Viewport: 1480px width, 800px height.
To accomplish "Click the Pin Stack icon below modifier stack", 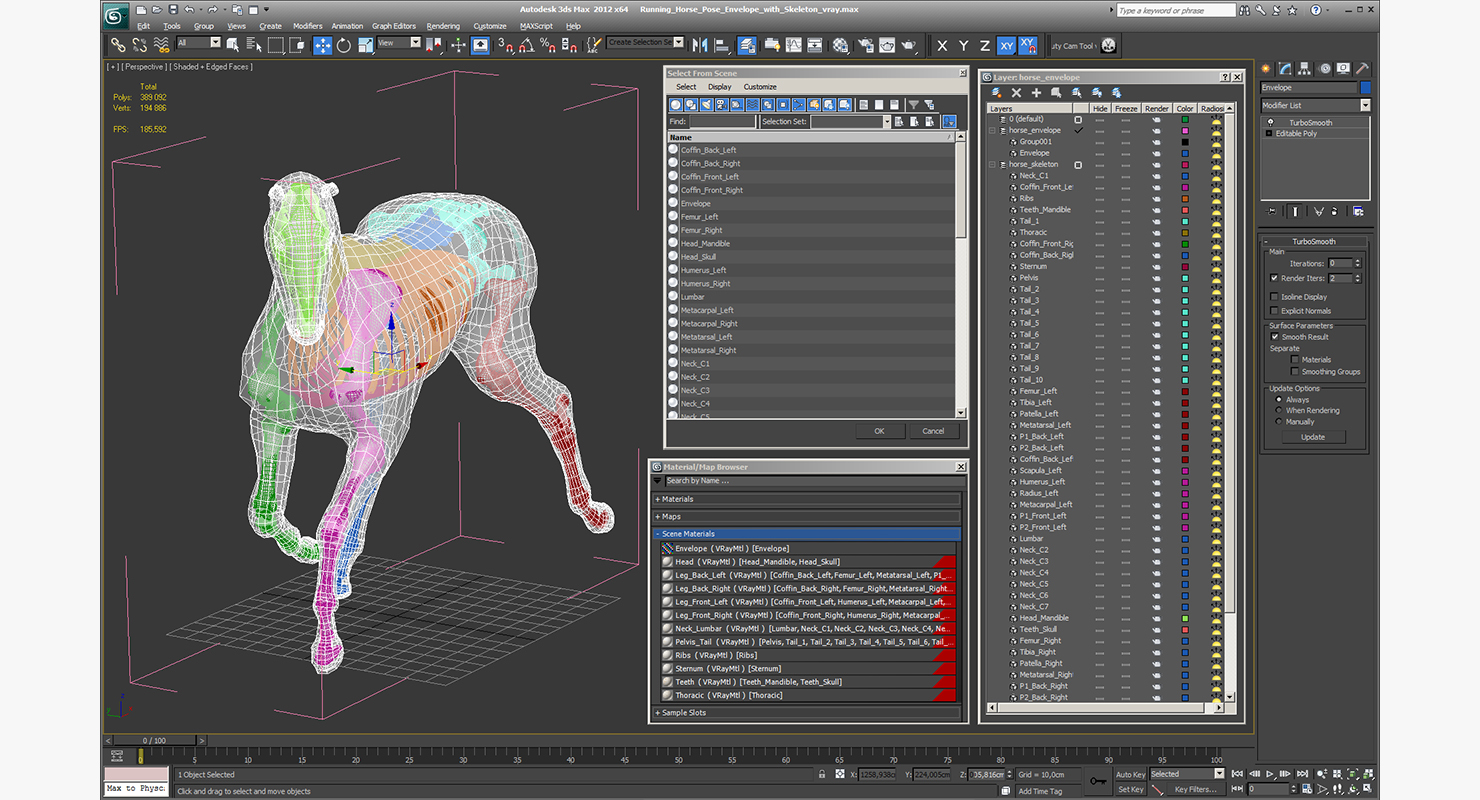I will pyautogui.click(x=1272, y=211).
